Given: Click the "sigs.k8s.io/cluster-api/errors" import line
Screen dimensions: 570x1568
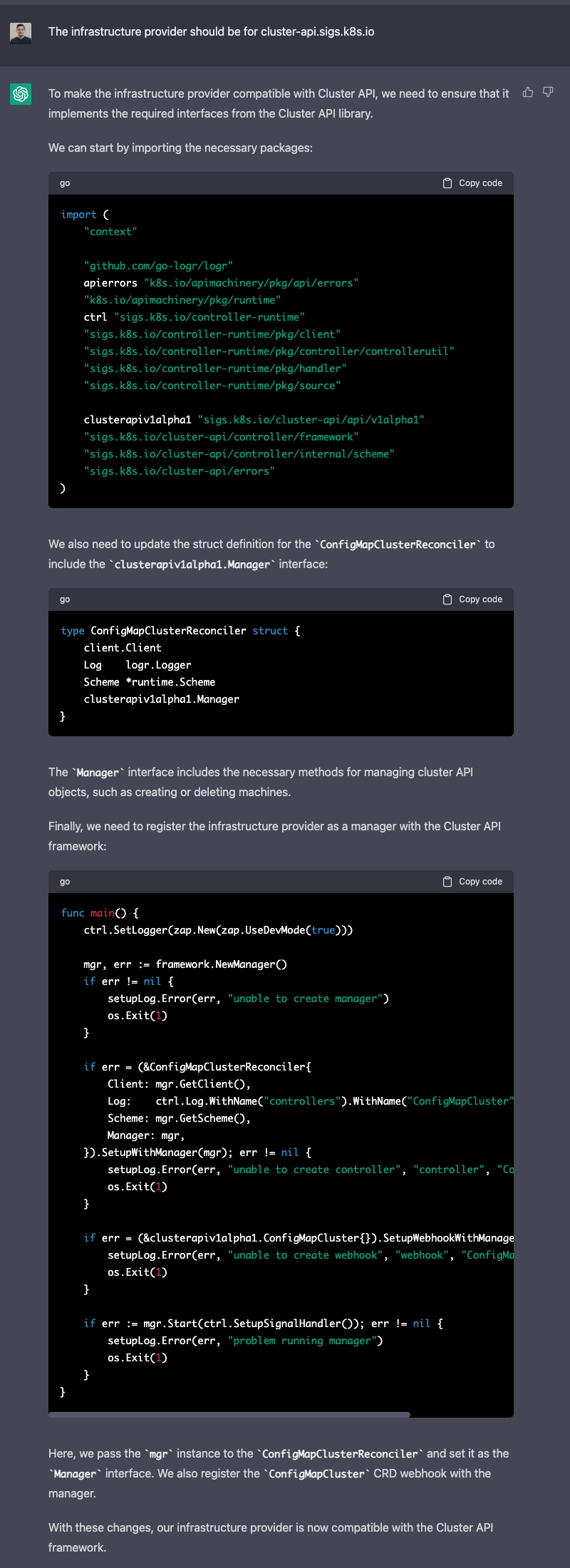Looking at the screenshot, I should [179, 471].
